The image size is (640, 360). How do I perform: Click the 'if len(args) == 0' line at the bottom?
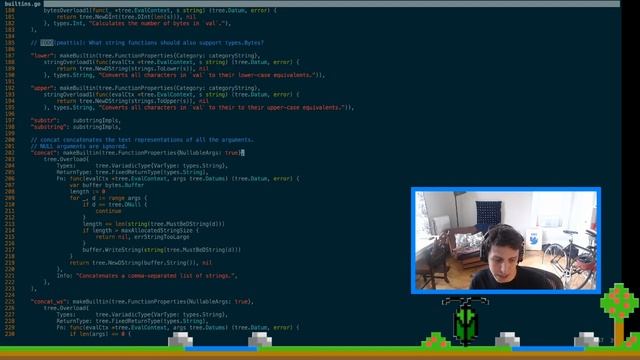coord(100,334)
